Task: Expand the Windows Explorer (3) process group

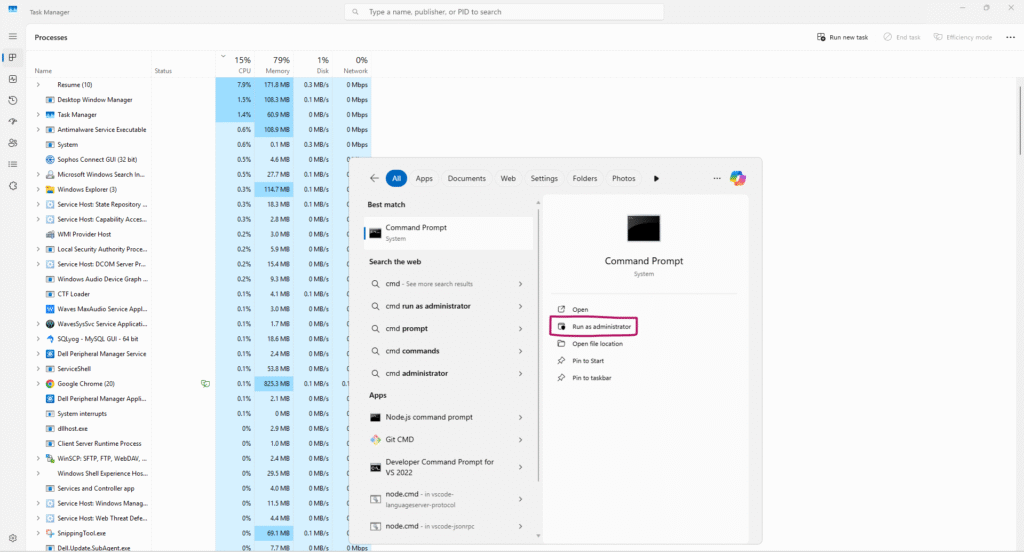Action: pyautogui.click(x=38, y=189)
